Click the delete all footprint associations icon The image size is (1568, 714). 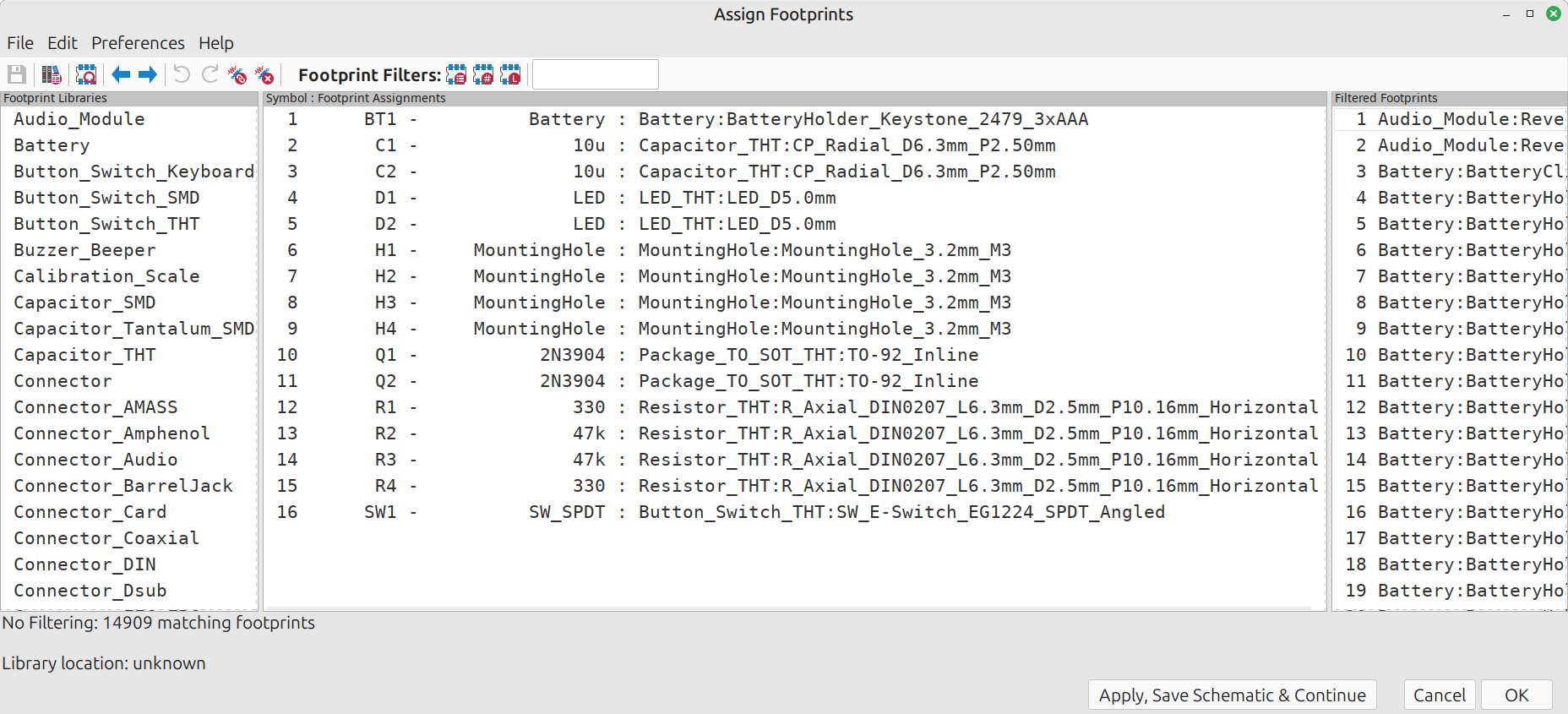click(264, 74)
